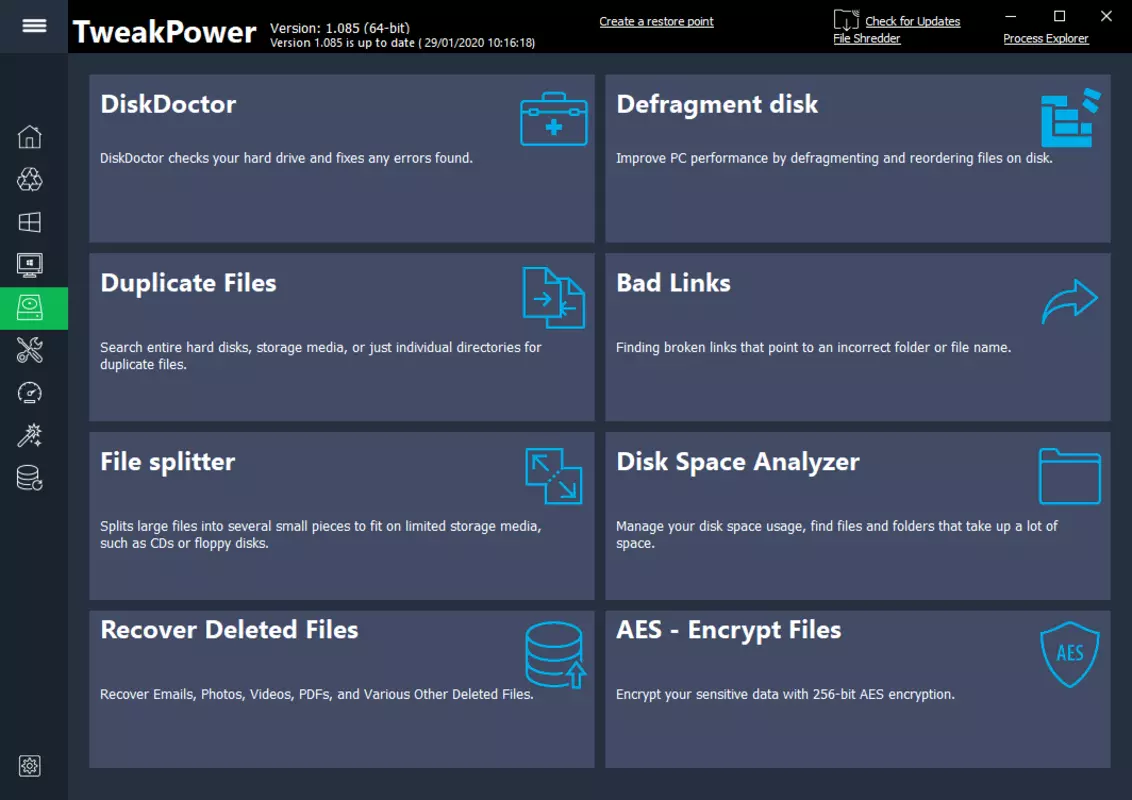The height and width of the screenshot is (800, 1132).
Task: Click the DiskDoctor first-aid kit icon
Action: (554, 119)
